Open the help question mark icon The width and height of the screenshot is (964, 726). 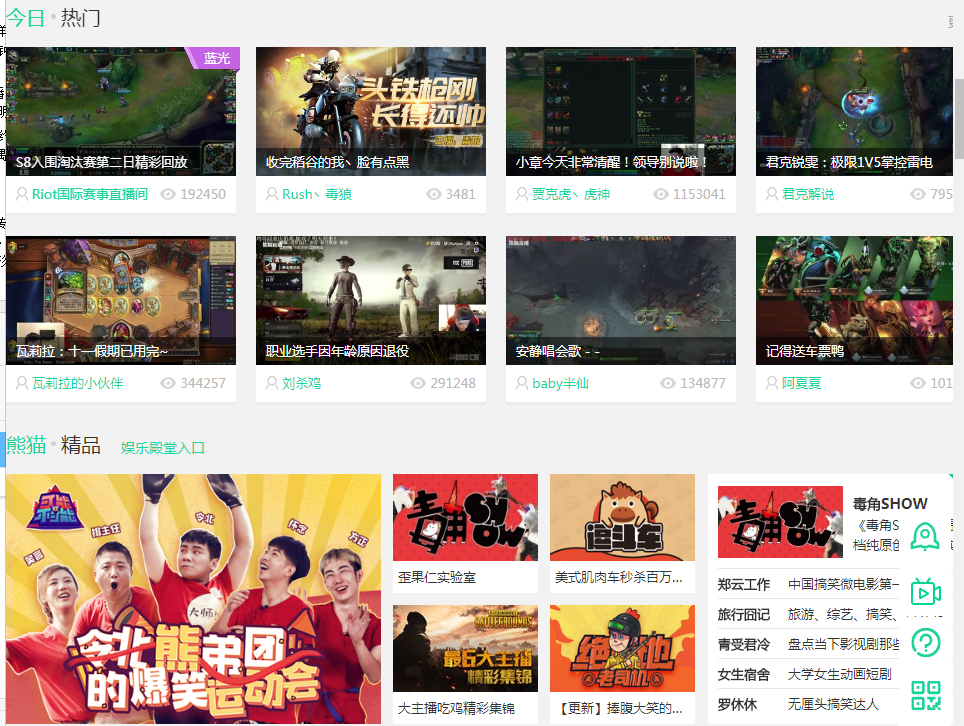[926, 642]
